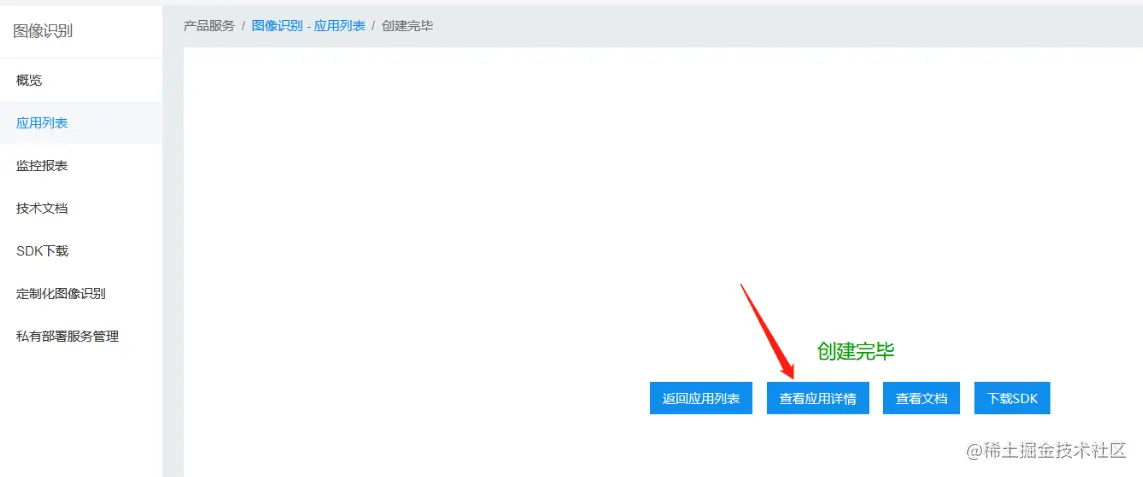Click the 查看应用详情 button
The height and width of the screenshot is (477, 1143).
[818, 398]
